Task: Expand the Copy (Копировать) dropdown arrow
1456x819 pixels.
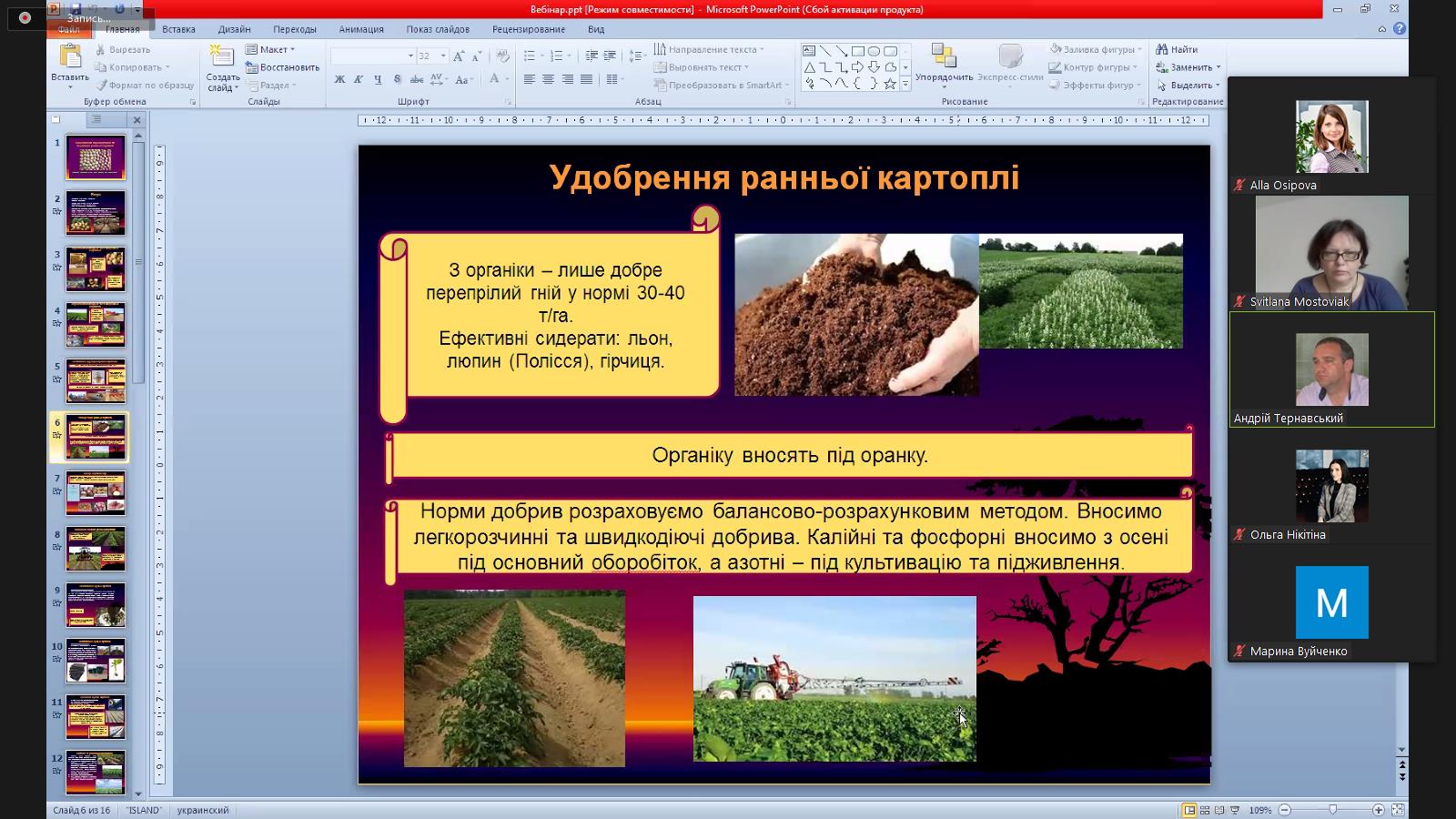Action: click(167, 67)
